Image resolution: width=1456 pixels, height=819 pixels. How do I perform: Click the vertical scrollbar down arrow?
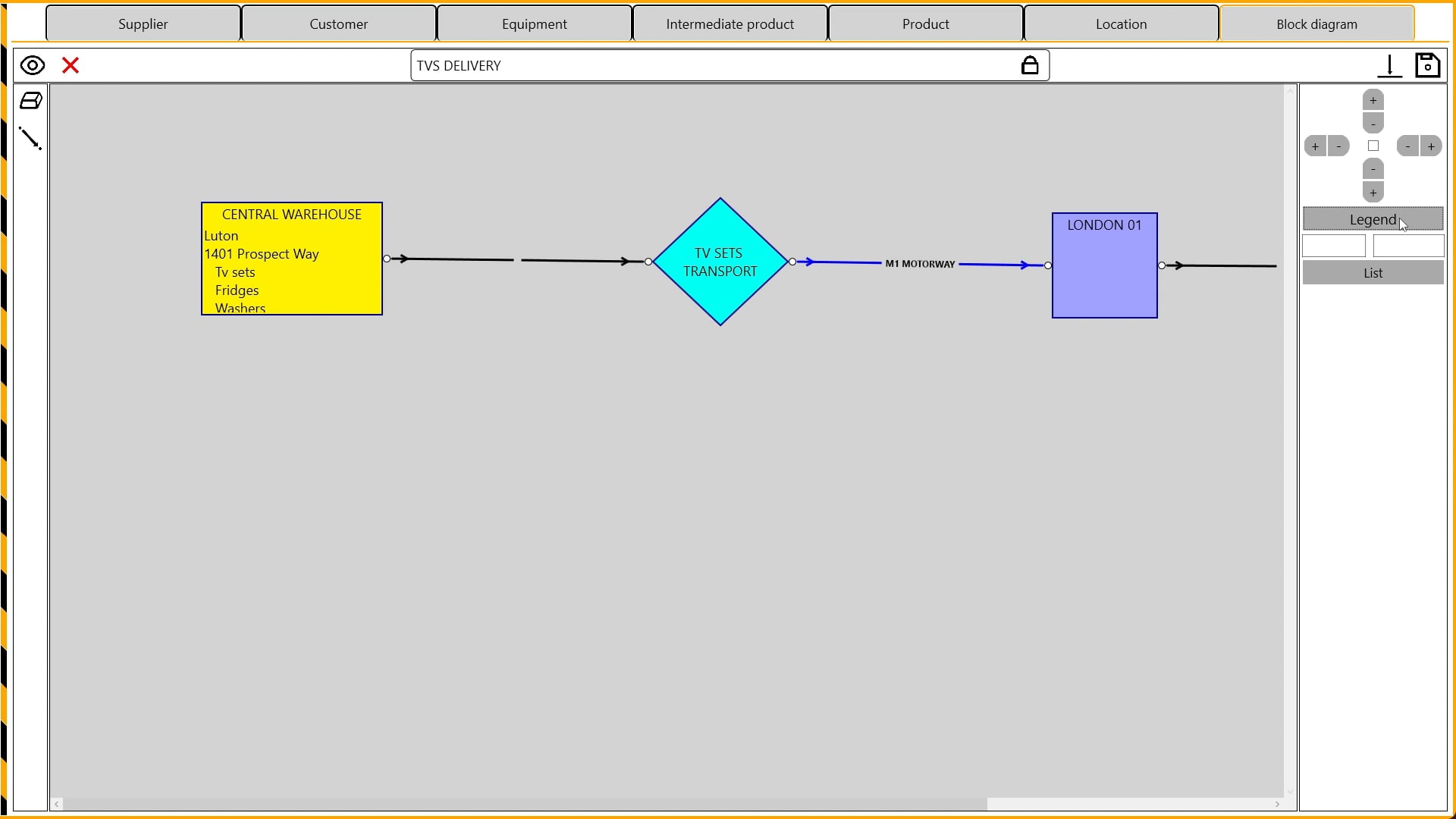1290,792
